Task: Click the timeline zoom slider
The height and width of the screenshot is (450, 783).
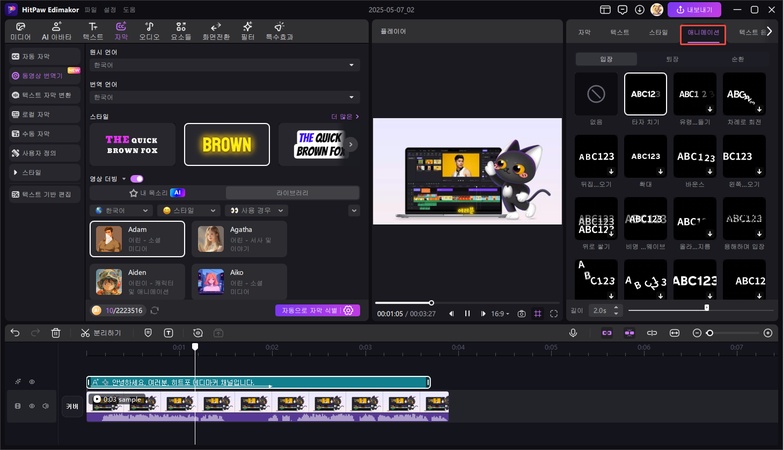Action: tap(733, 333)
